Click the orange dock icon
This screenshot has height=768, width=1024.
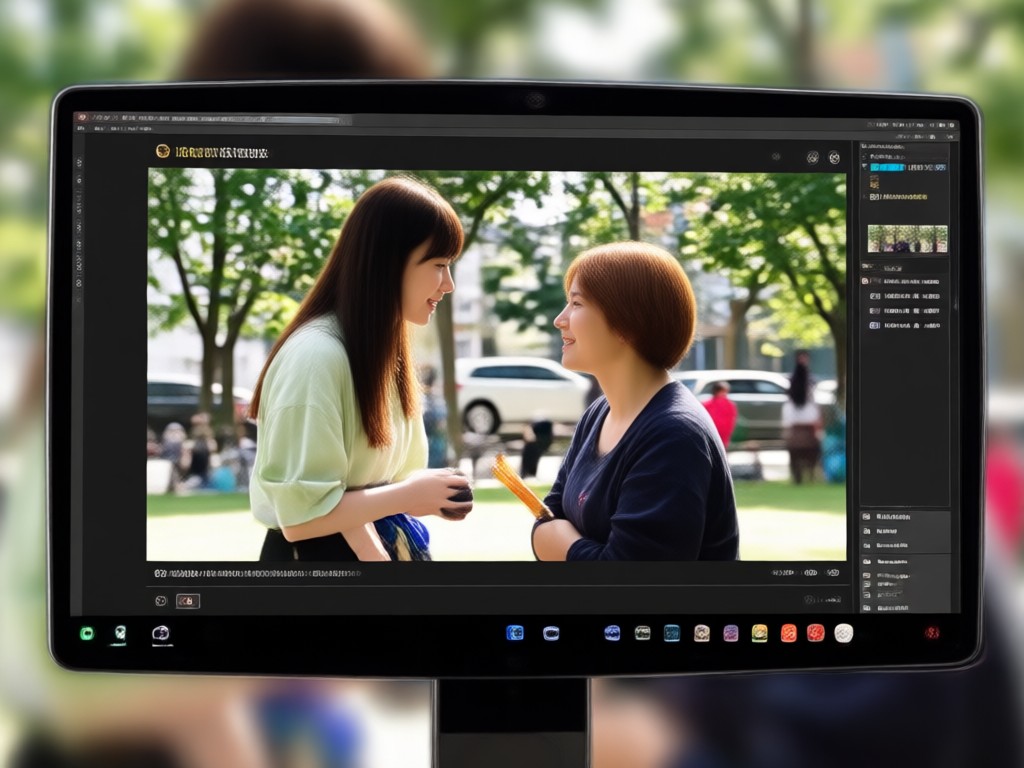pyautogui.click(x=788, y=633)
